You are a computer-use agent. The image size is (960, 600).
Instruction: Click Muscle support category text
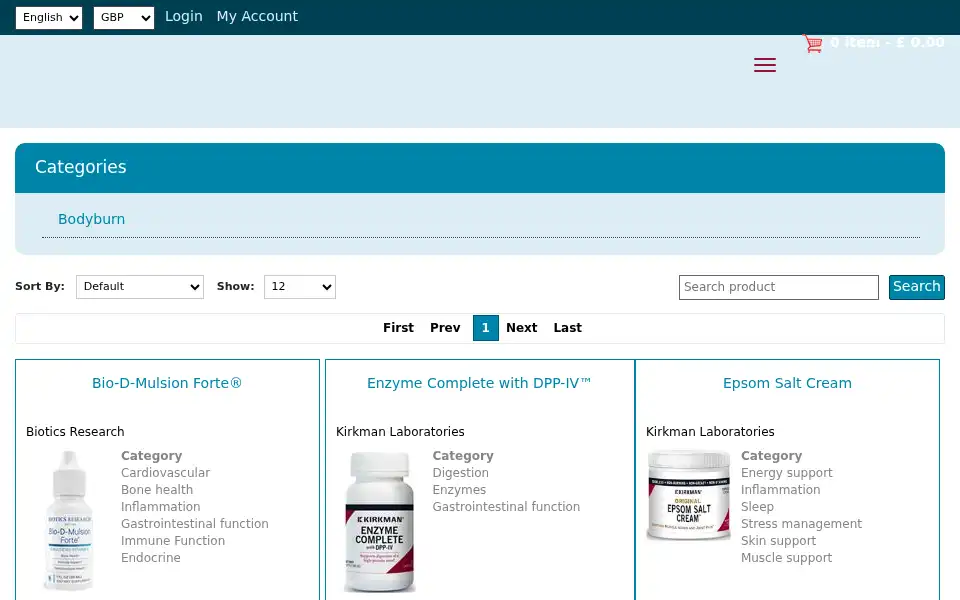786,558
